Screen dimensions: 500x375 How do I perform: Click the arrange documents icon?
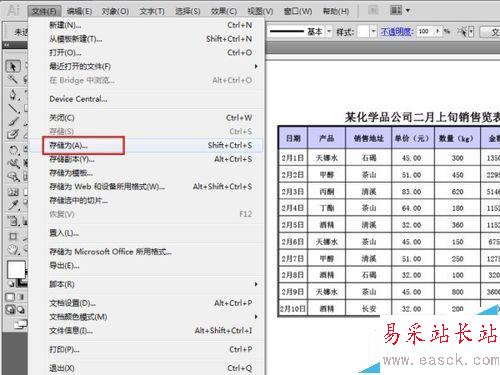[x=396, y=10]
